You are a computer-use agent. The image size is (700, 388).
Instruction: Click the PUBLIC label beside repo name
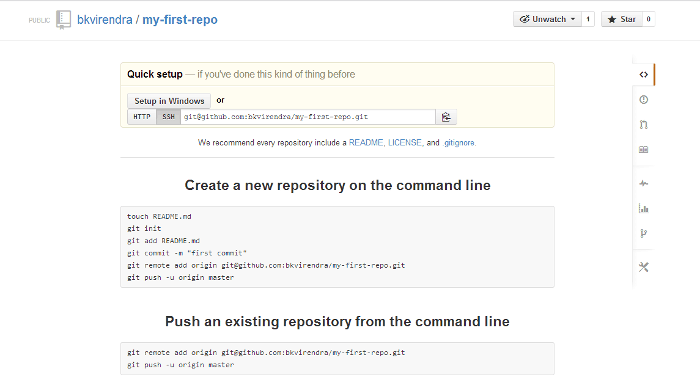coord(39,21)
